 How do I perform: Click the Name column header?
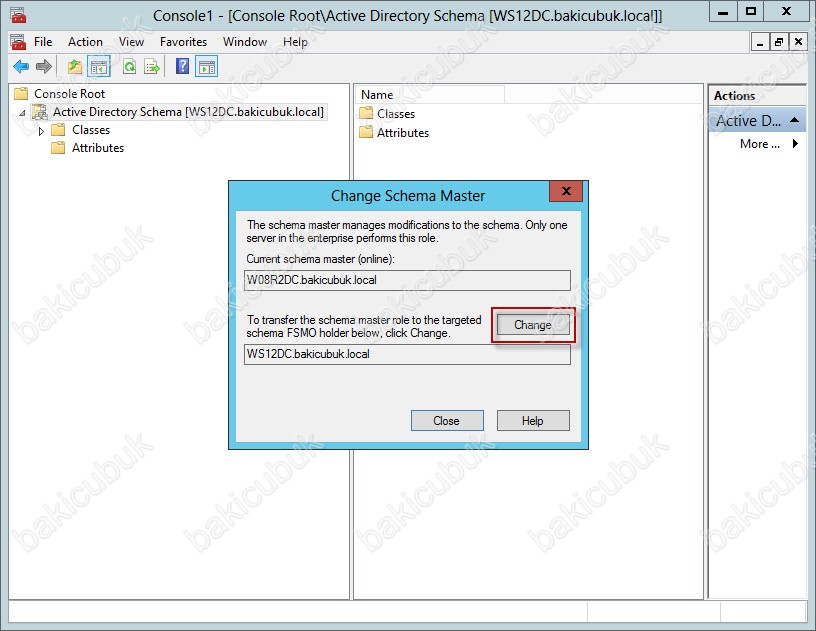(x=431, y=95)
